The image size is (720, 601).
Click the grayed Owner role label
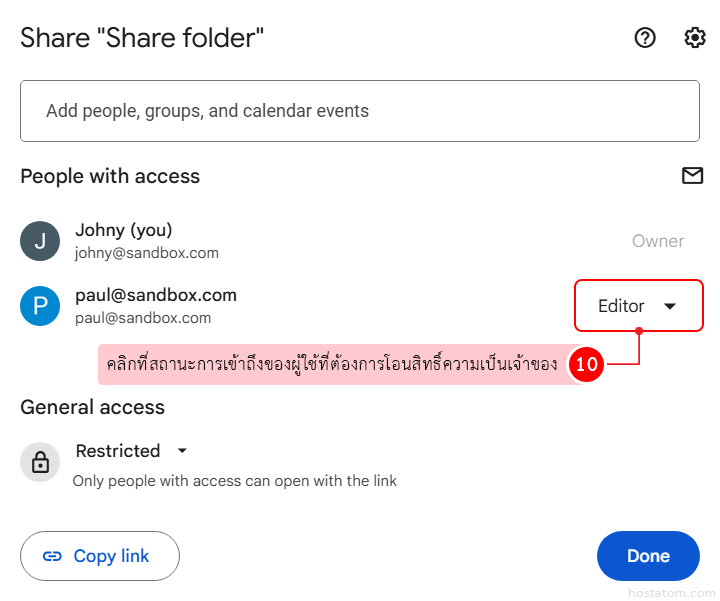pyautogui.click(x=658, y=241)
